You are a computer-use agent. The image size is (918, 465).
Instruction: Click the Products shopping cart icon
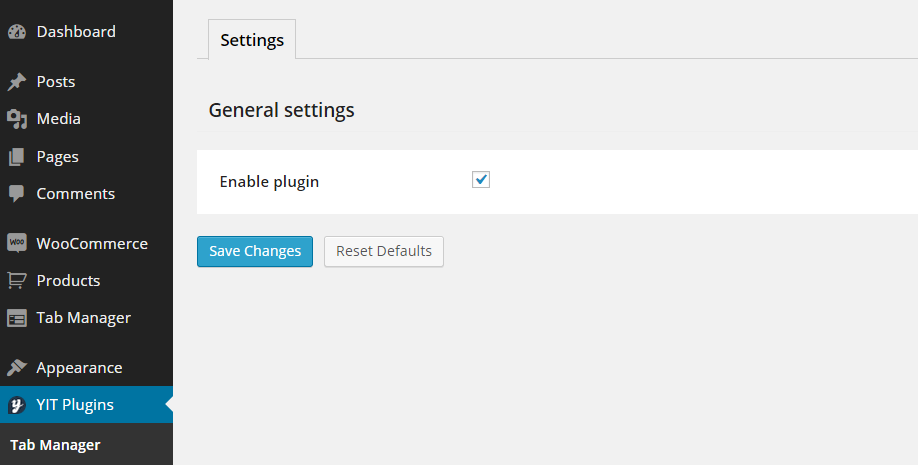[16, 281]
